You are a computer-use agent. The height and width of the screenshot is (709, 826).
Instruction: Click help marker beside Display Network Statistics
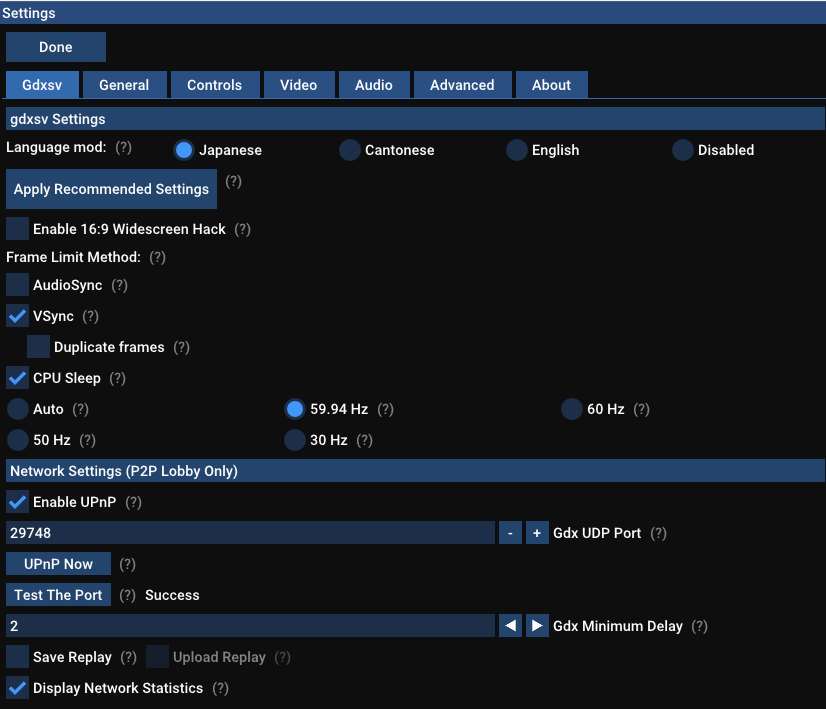220,688
